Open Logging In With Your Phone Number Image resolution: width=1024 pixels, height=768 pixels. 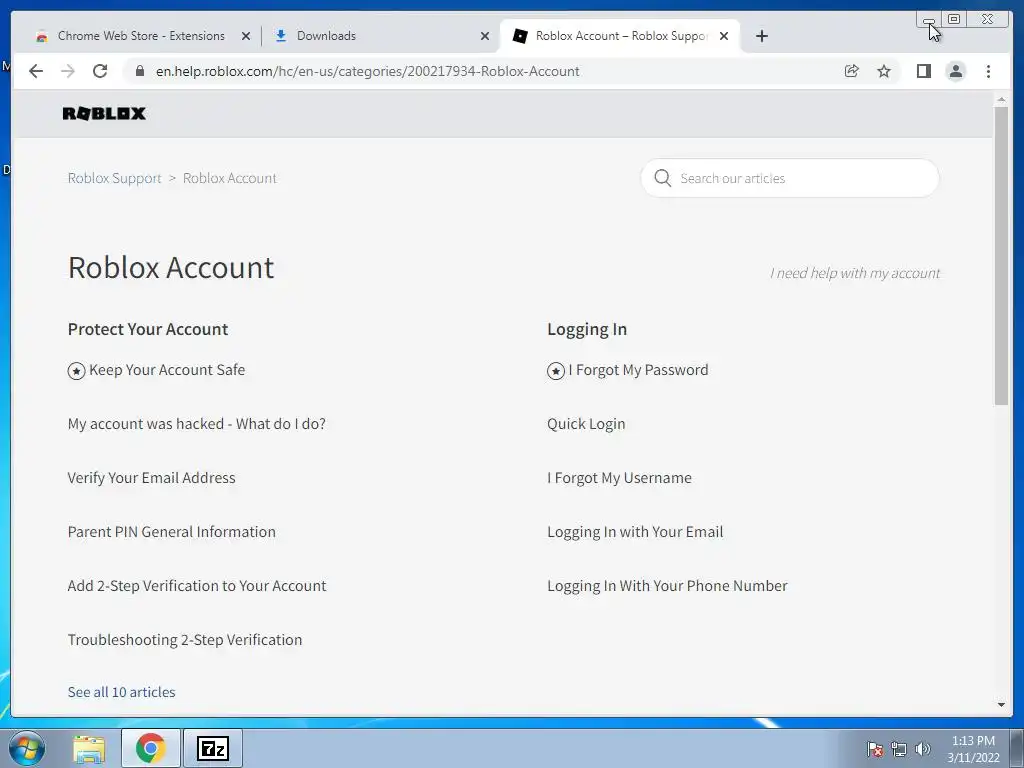[667, 586]
